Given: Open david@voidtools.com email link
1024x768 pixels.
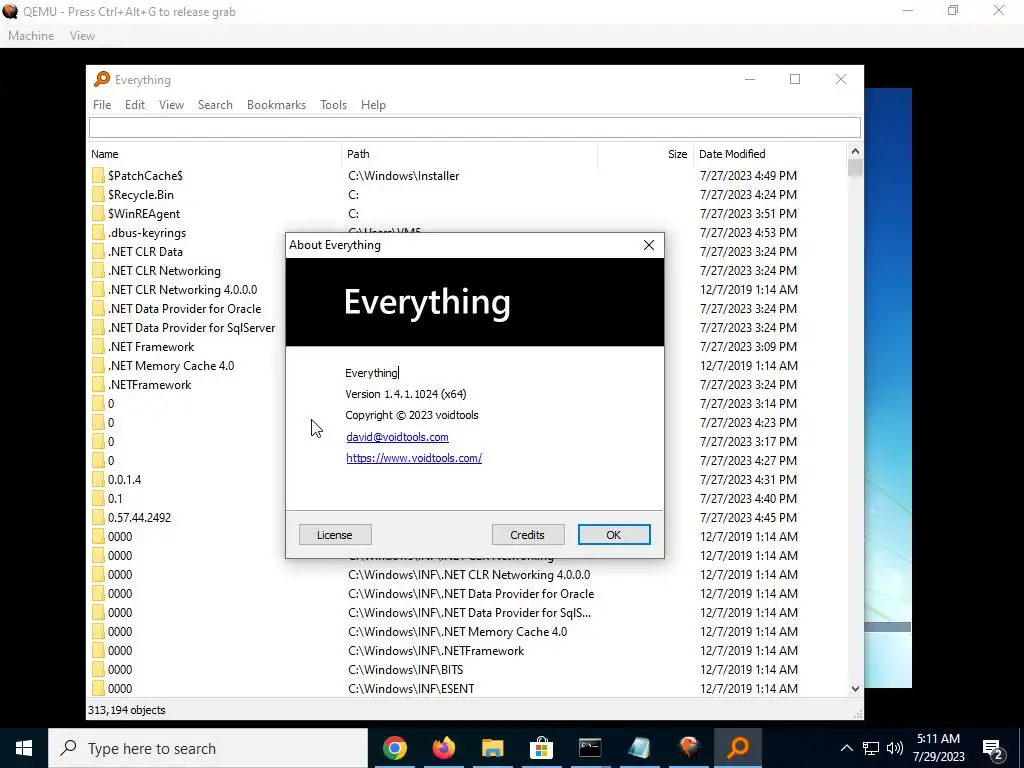Looking at the screenshot, I should (x=397, y=437).
